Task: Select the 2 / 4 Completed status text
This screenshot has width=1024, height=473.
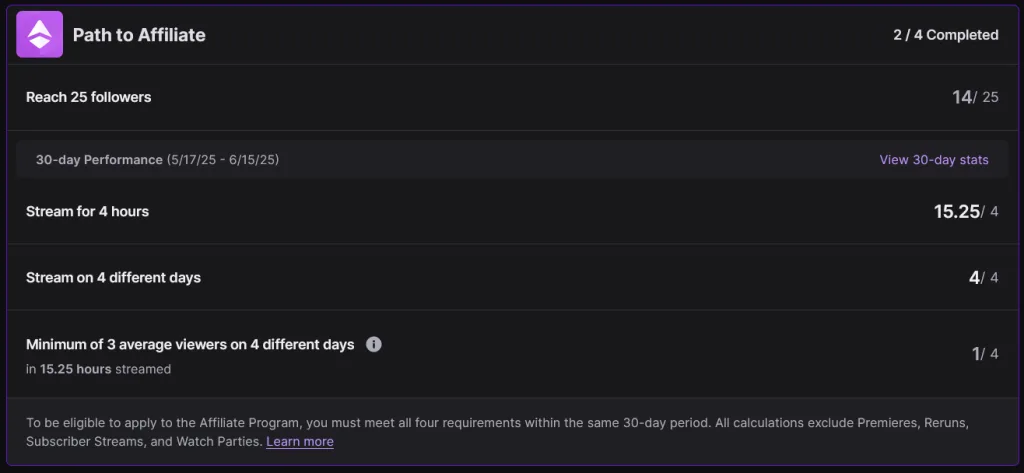Action: [x=946, y=35]
